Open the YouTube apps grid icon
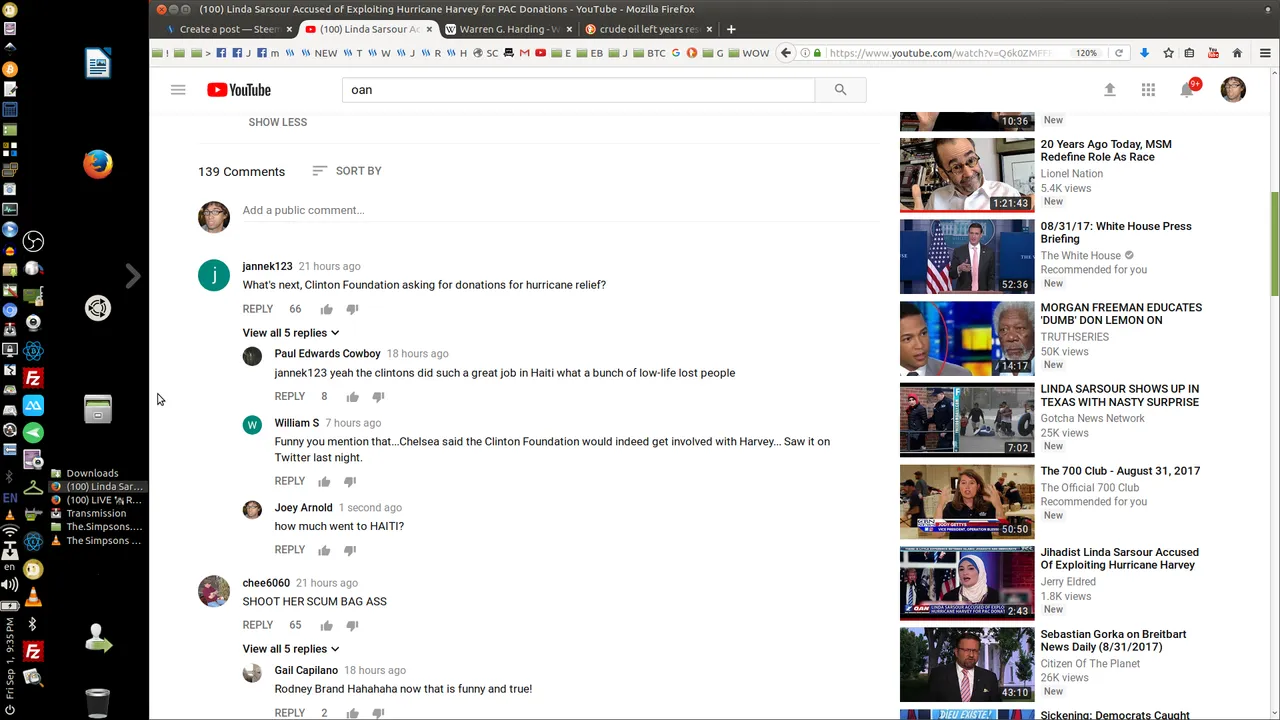Image resolution: width=1280 pixels, height=720 pixels. pos(1148,90)
